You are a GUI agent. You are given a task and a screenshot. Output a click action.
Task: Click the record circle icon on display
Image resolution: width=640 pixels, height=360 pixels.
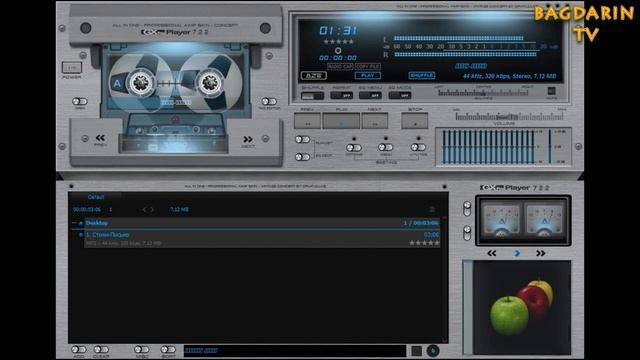(338, 51)
